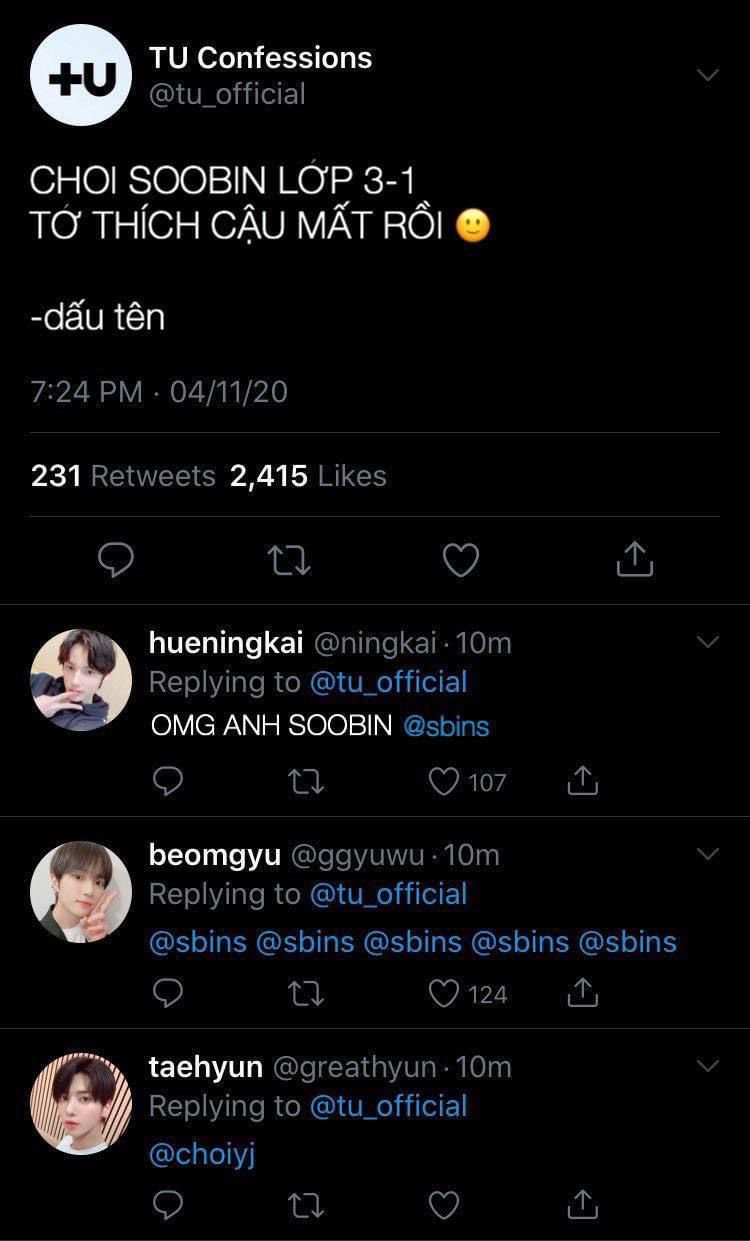This screenshot has height=1241, width=750.
Task: Open beomgyu's profile avatar
Action: (x=81, y=891)
